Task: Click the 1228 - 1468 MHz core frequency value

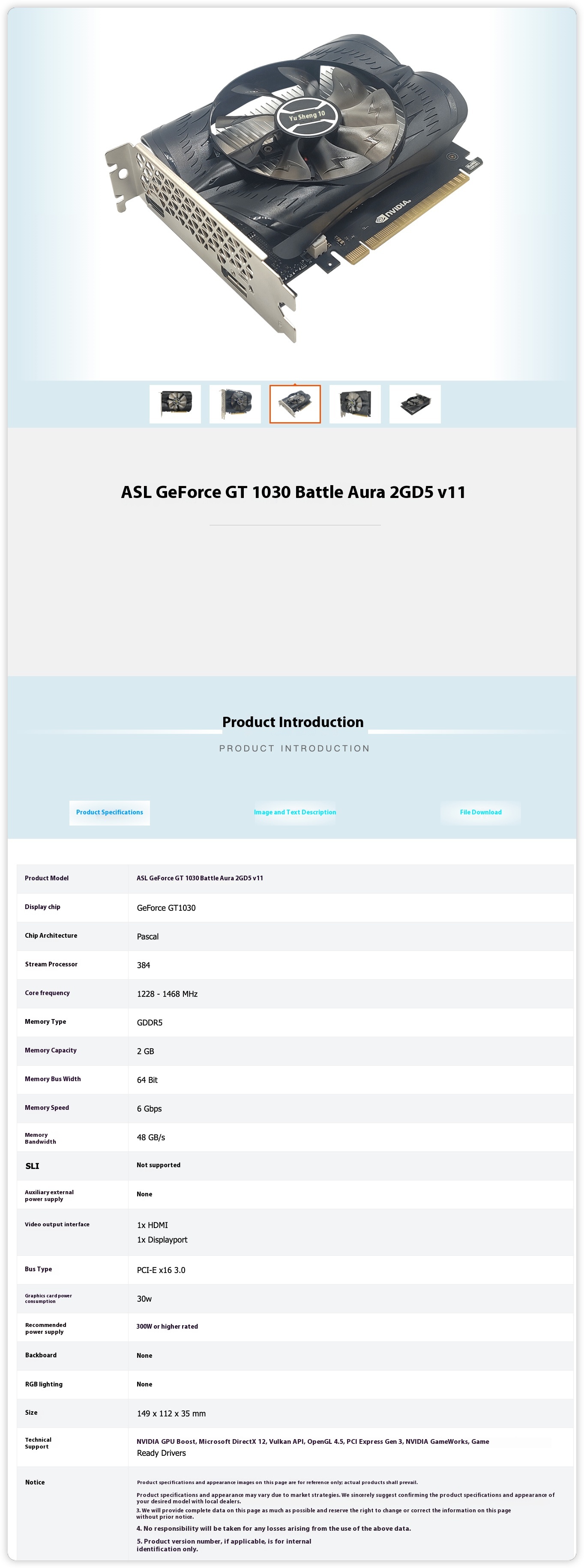Action: point(167,994)
